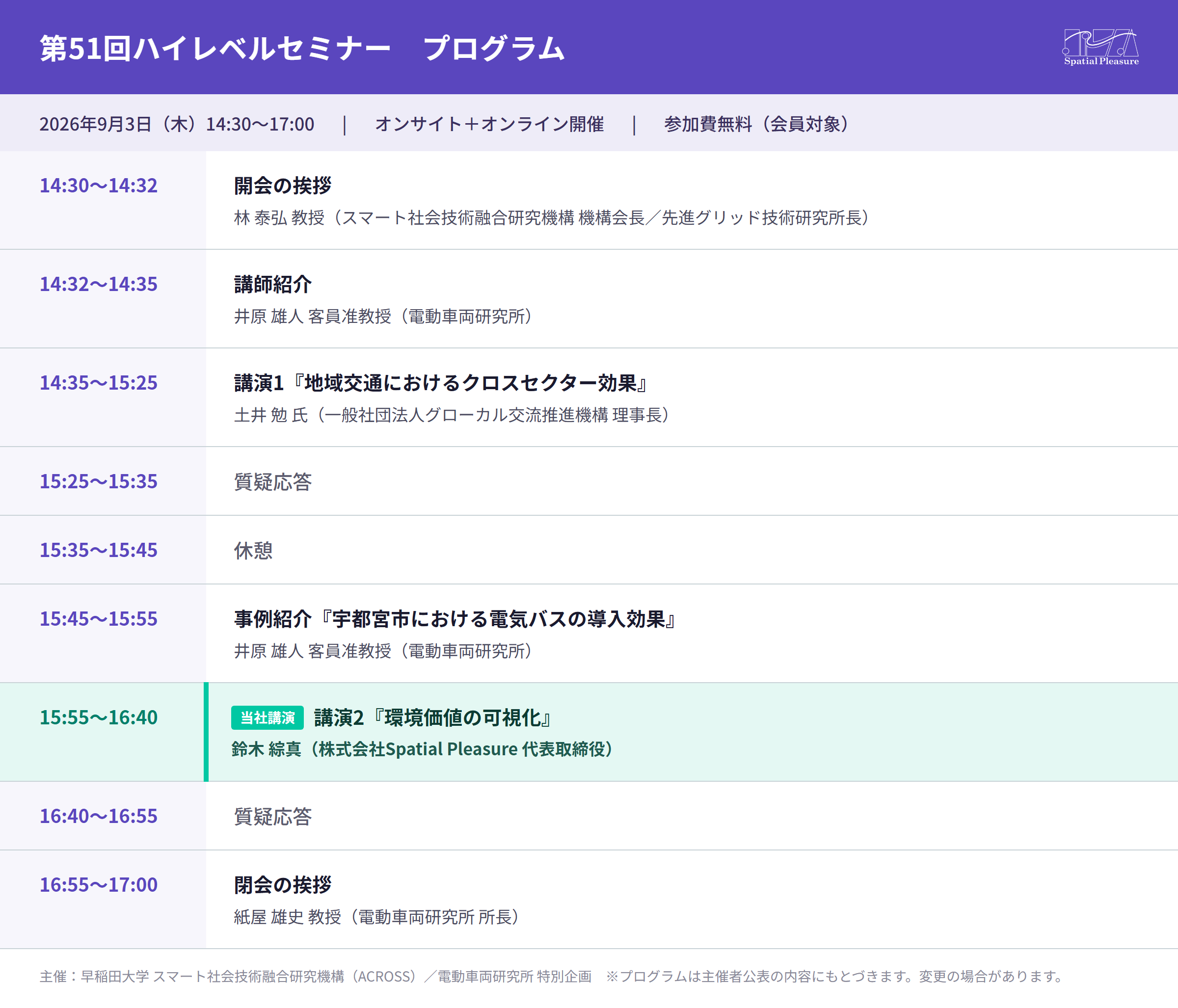Click speaker line 土井 勉 氏
The height and width of the screenshot is (1008, 1178).
(452, 415)
